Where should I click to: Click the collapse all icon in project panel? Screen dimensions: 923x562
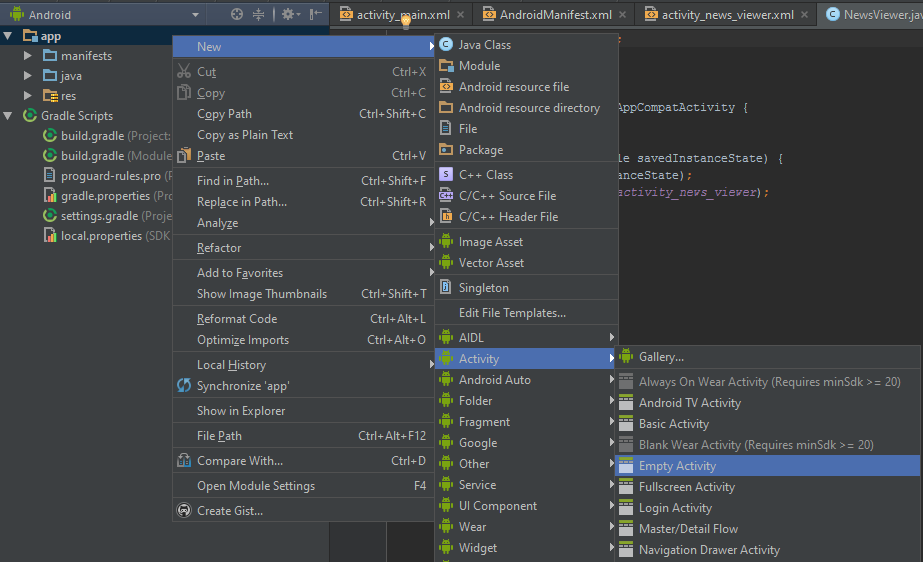pyautogui.click(x=259, y=15)
